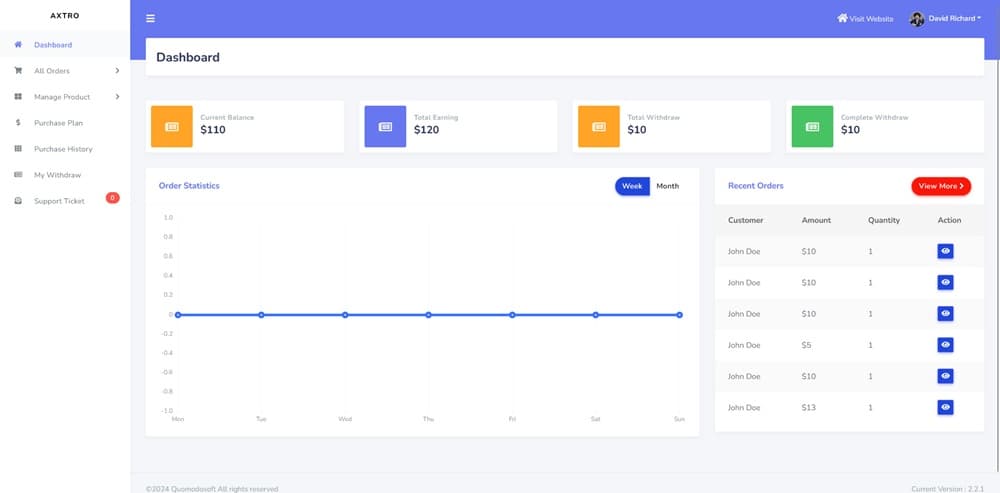Click the blue Total Earning card icon
Screen dimensions: 1000x493
[385, 126]
